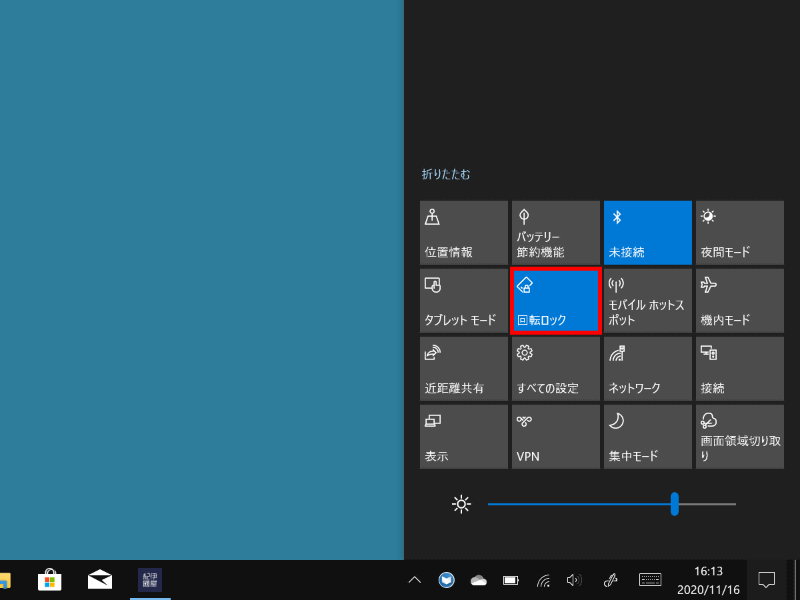The height and width of the screenshot is (600, 800).
Task: Open the Location quick action tile
Action: 463,232
